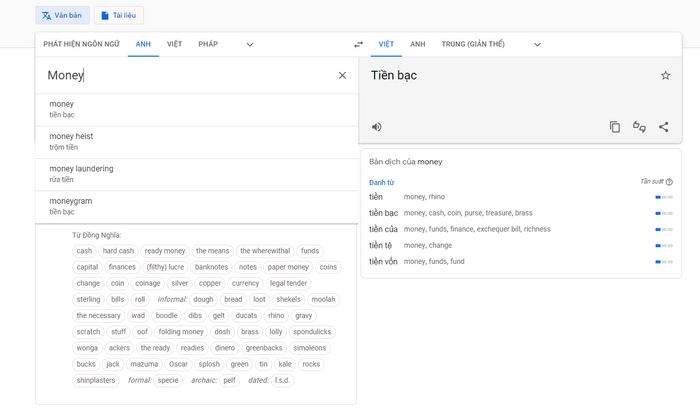The height and width of the screenshot is (408, 700).
Task: Listen to the Vietnamese translation
Action: [x=377, y=127]
